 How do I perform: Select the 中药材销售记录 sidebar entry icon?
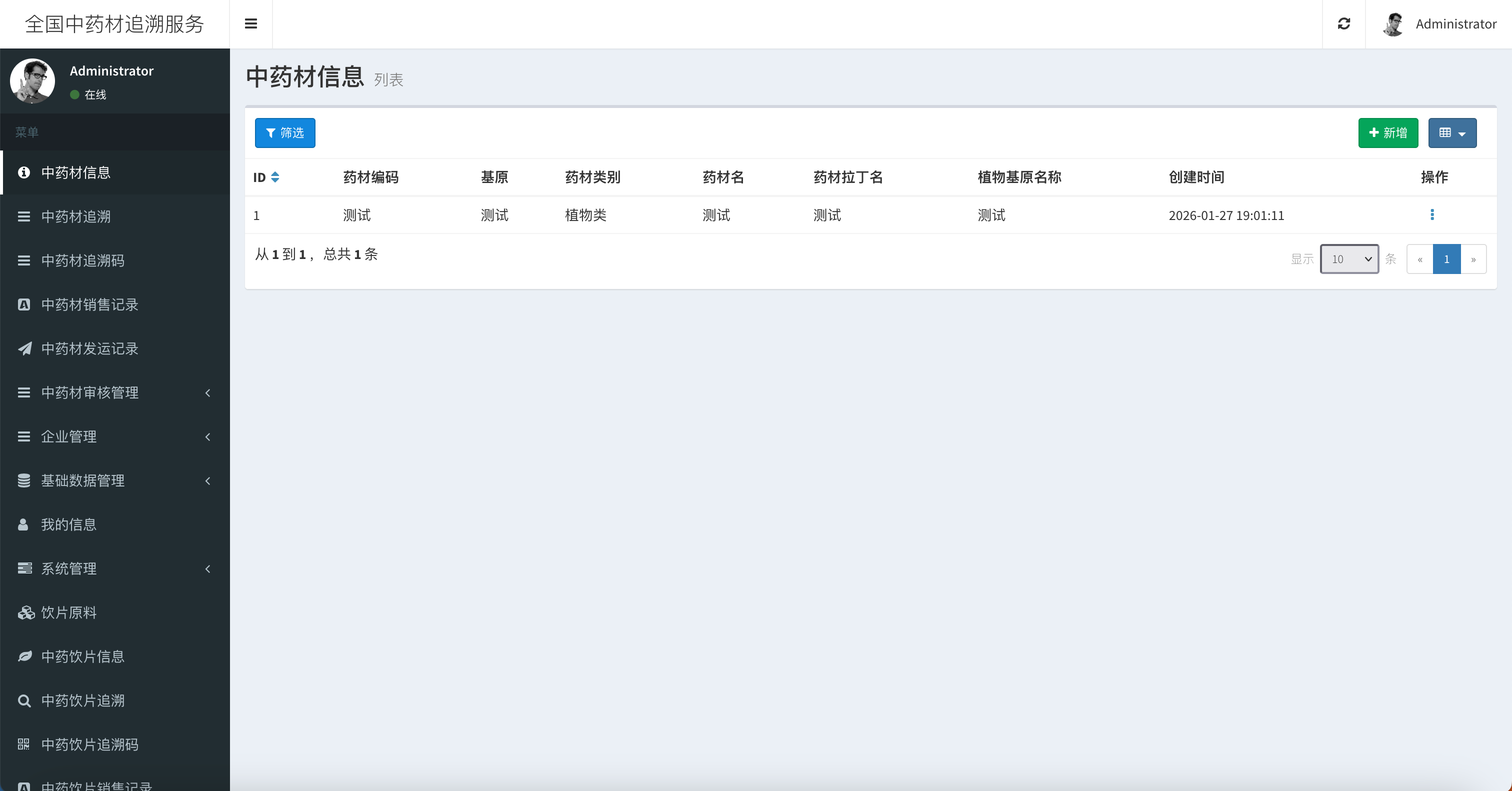click(x=23, y=304)
